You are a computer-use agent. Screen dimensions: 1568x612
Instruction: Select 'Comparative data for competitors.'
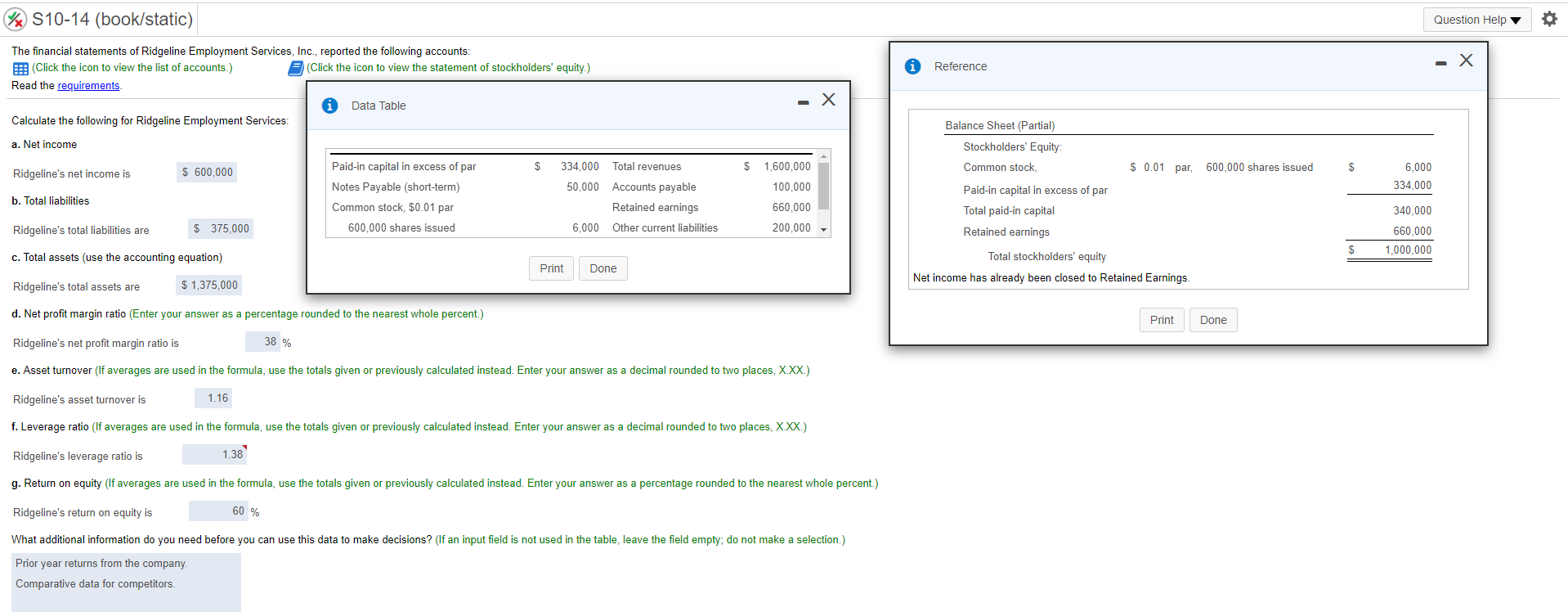tap(95, 584)
